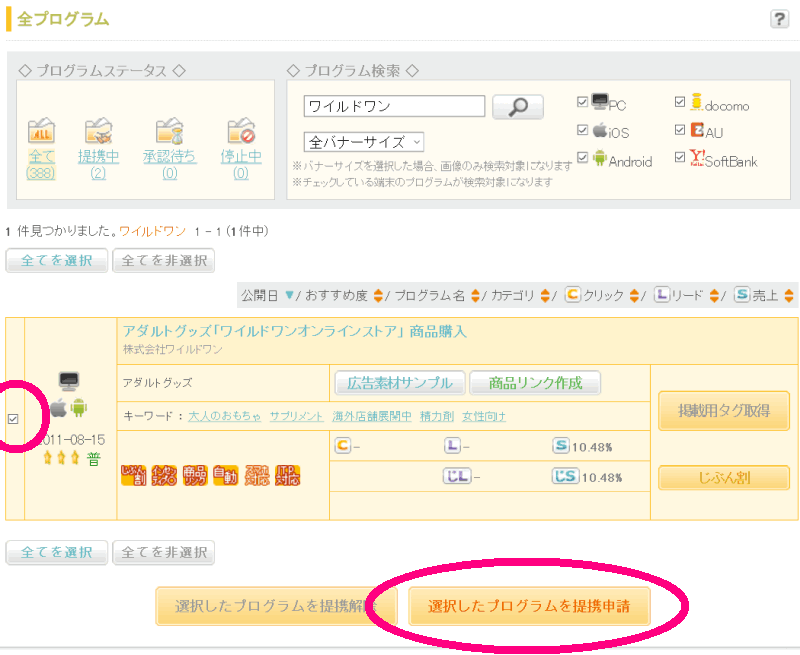Open the 海外店舗展開中 keyword link
Viewport: 800px width, 655px height.
pyautogui.click(x=372, y=416)
